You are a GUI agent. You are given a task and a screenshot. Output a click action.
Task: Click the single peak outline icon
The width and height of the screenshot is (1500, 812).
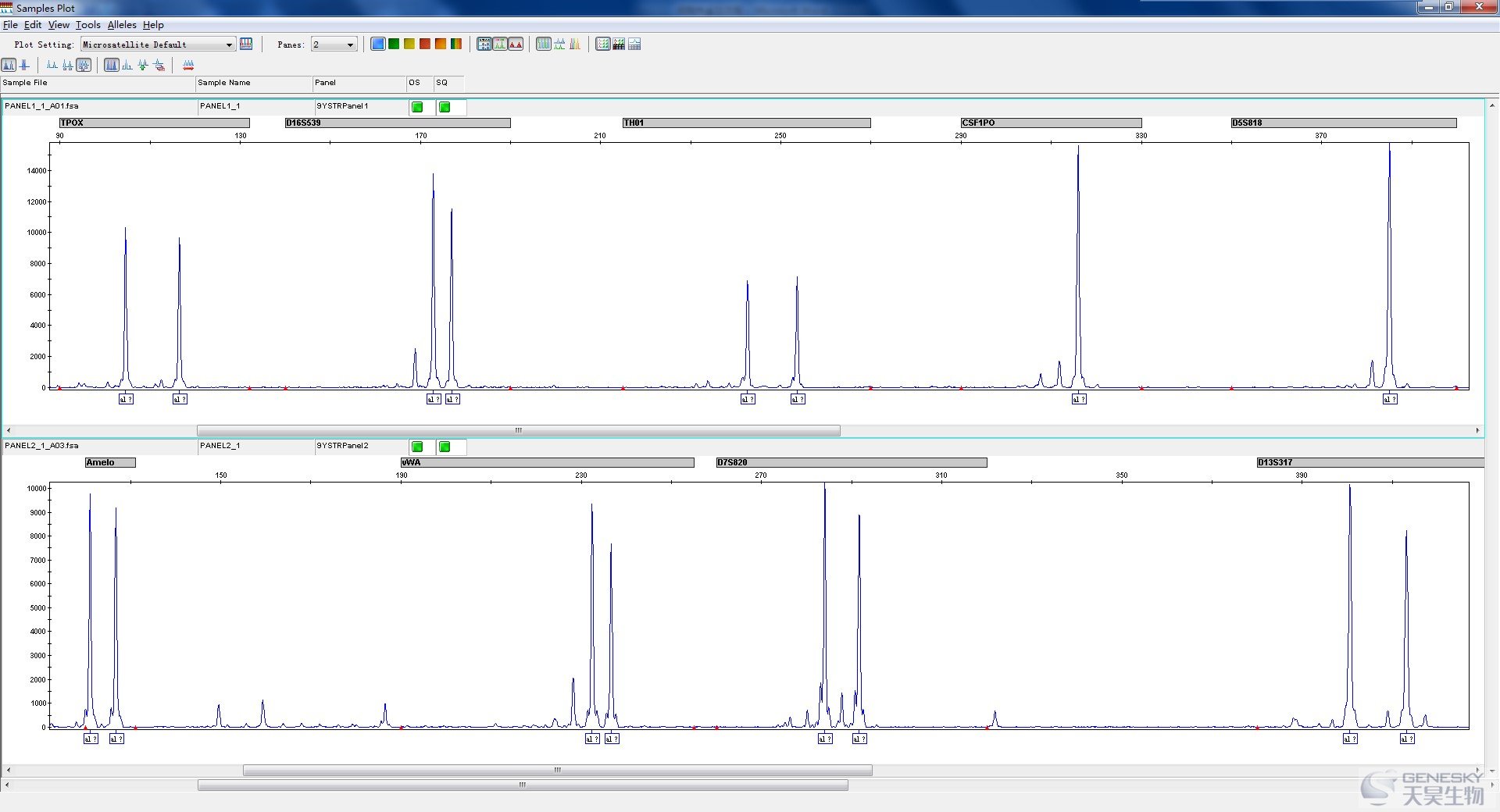127,65
